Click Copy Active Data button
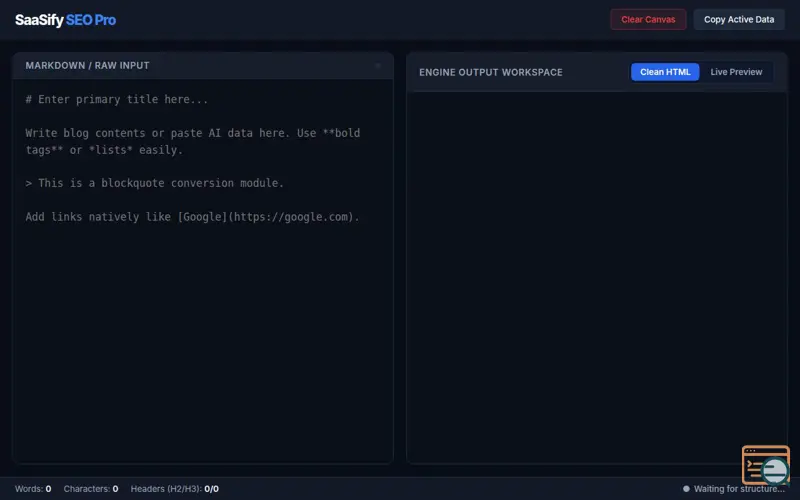Screen dimensions: 800x500 [739, 19]
